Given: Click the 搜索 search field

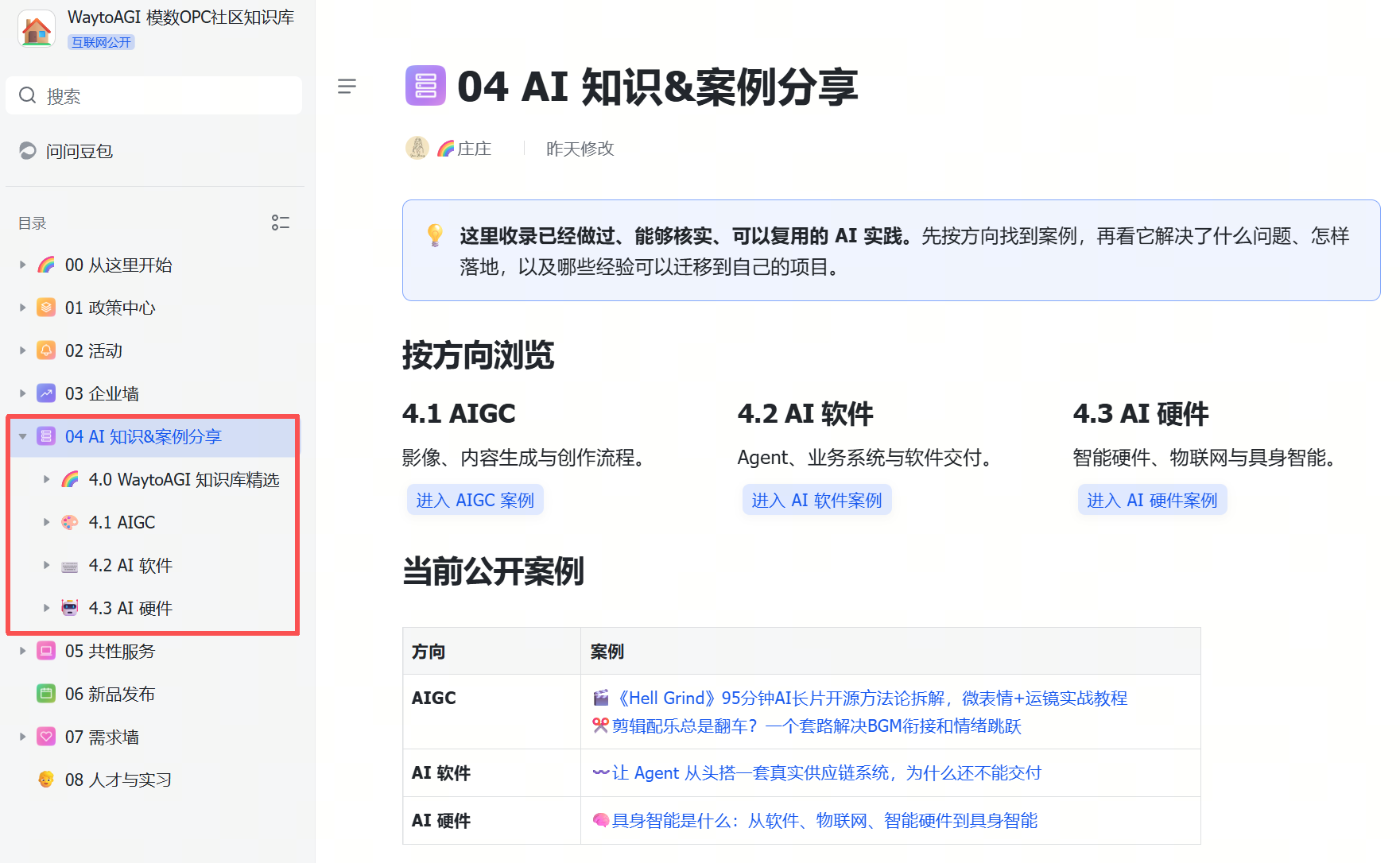Looking at the screenshot, I should 154,95.
